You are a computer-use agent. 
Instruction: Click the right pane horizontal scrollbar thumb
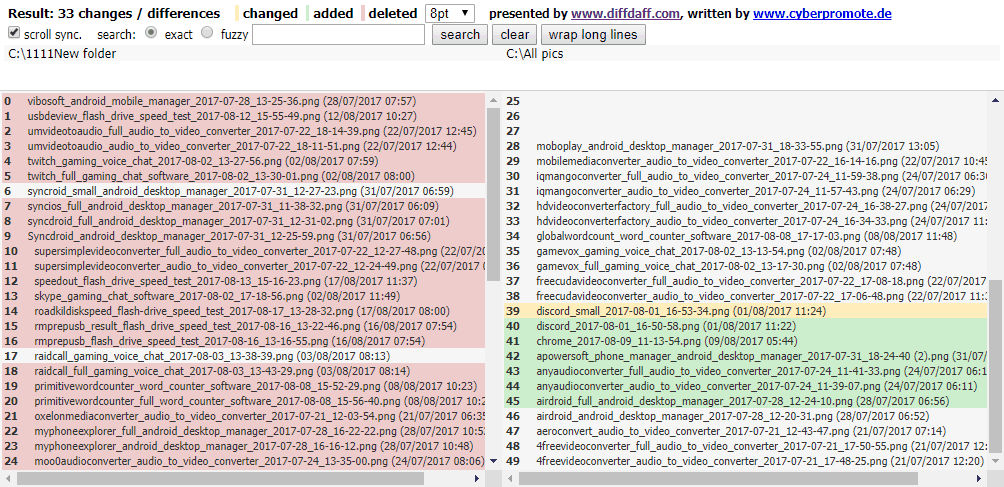coord(718,478)
